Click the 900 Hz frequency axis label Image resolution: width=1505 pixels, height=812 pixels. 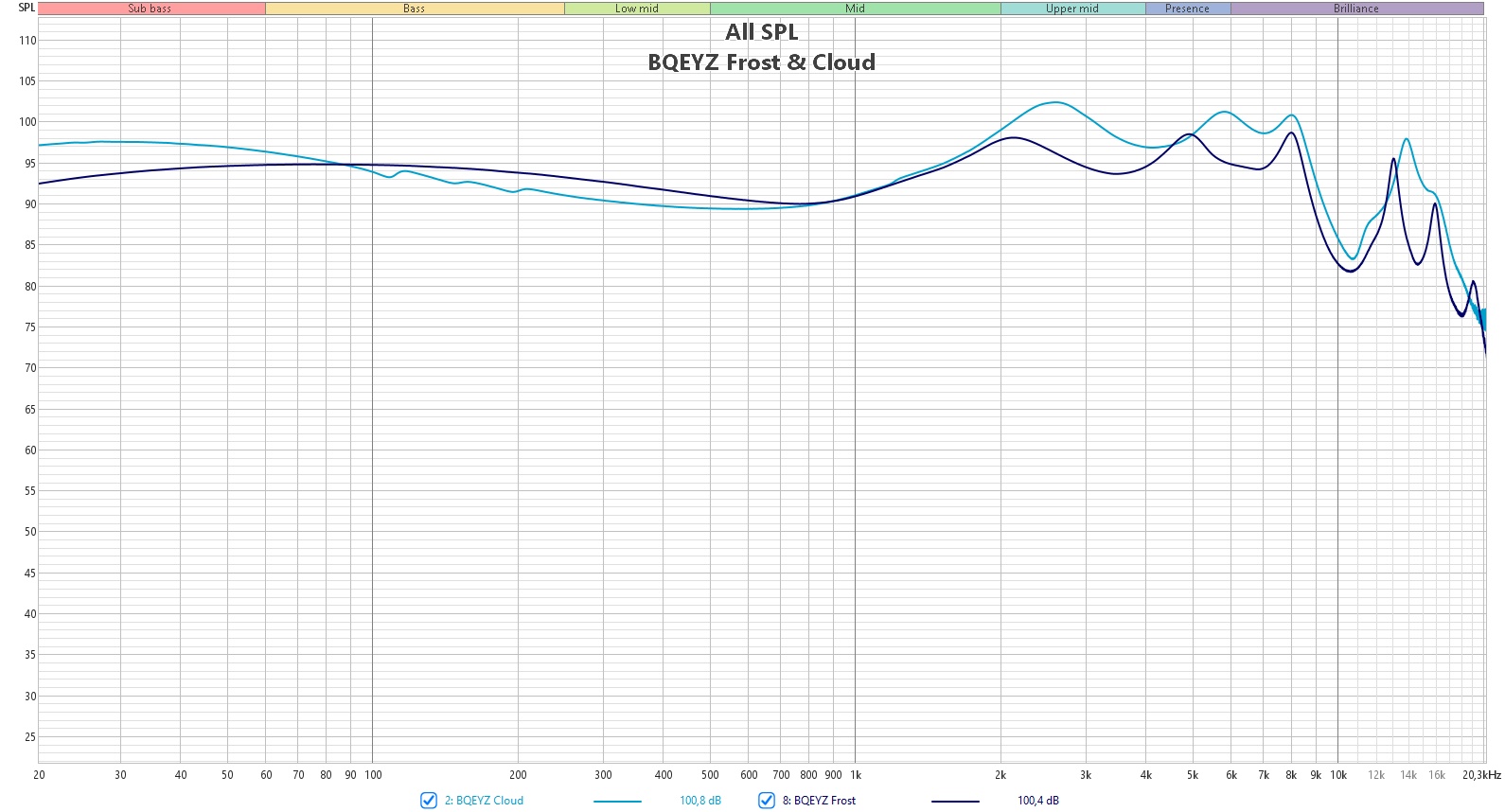pyautogui.click(x=833, y=775)
